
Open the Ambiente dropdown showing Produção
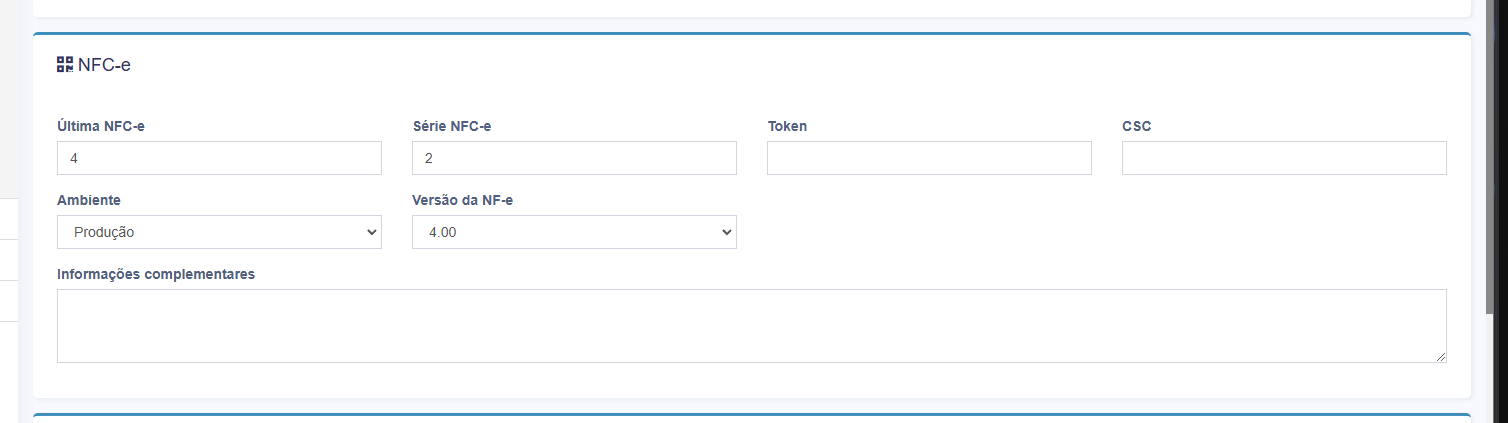click(219, 232)
